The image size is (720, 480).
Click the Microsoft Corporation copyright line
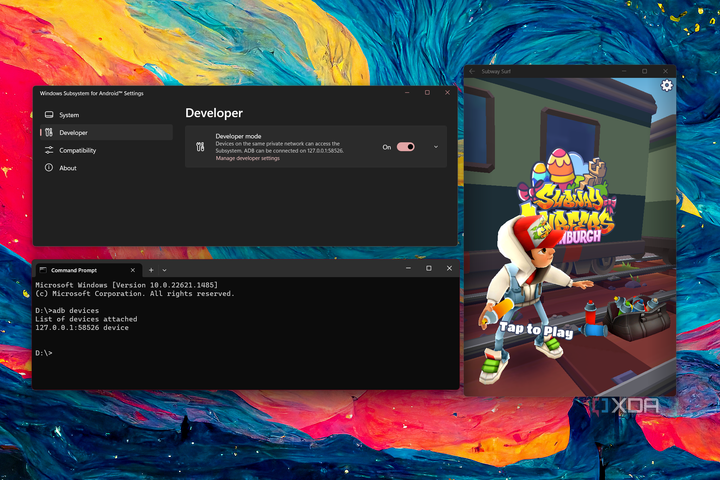tap(135, 294)
